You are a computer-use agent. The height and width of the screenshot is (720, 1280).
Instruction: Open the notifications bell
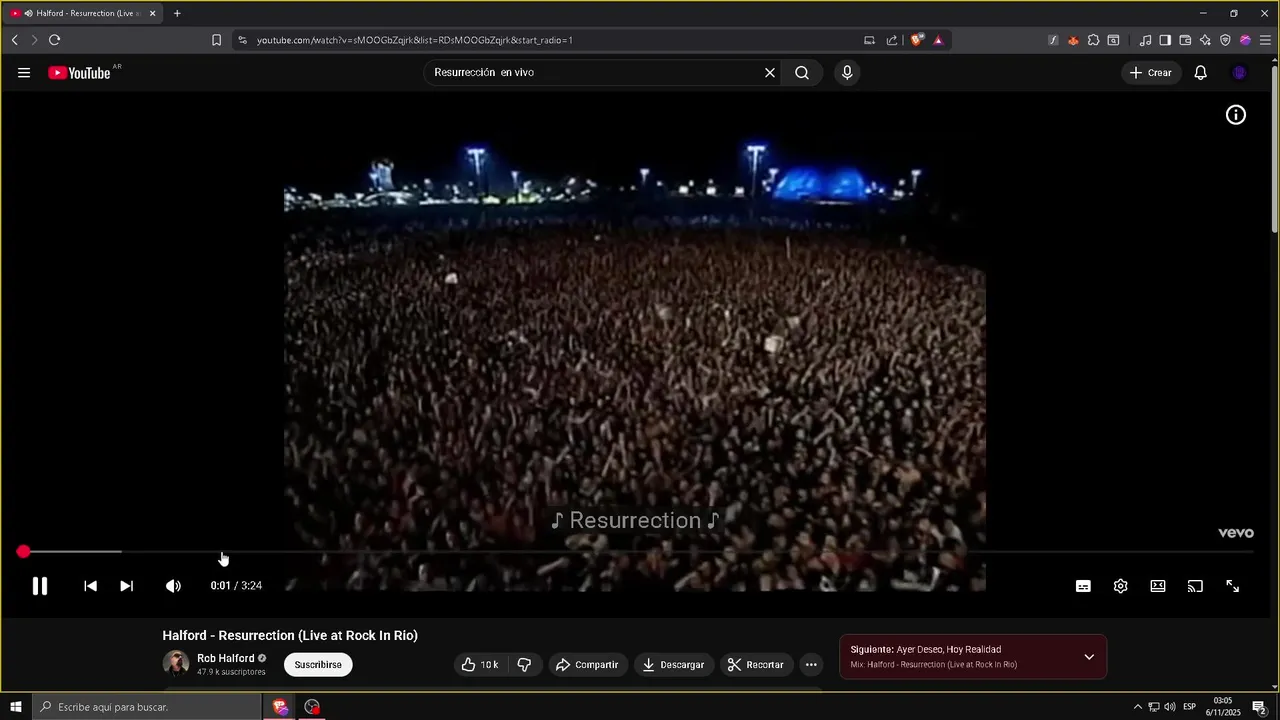[x=1201, y=73]
